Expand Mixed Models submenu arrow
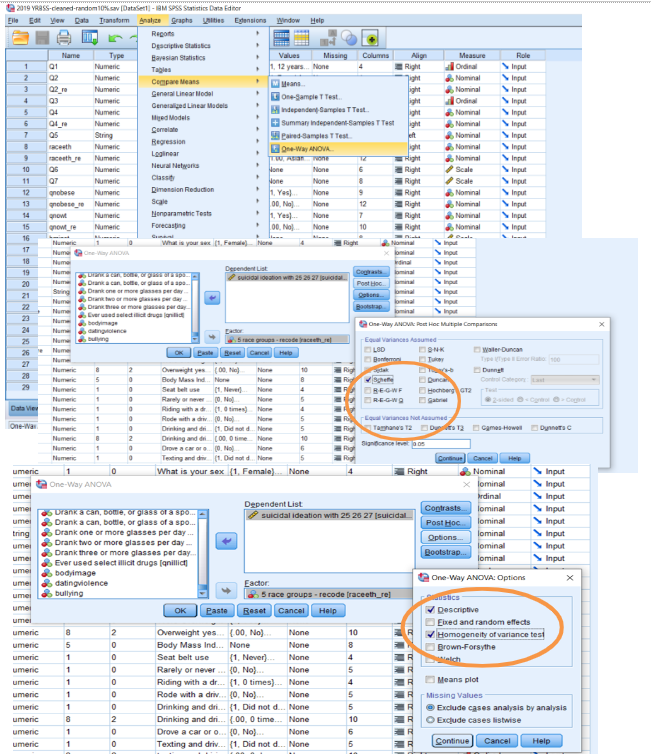651x754 pixels. (258, 117)
